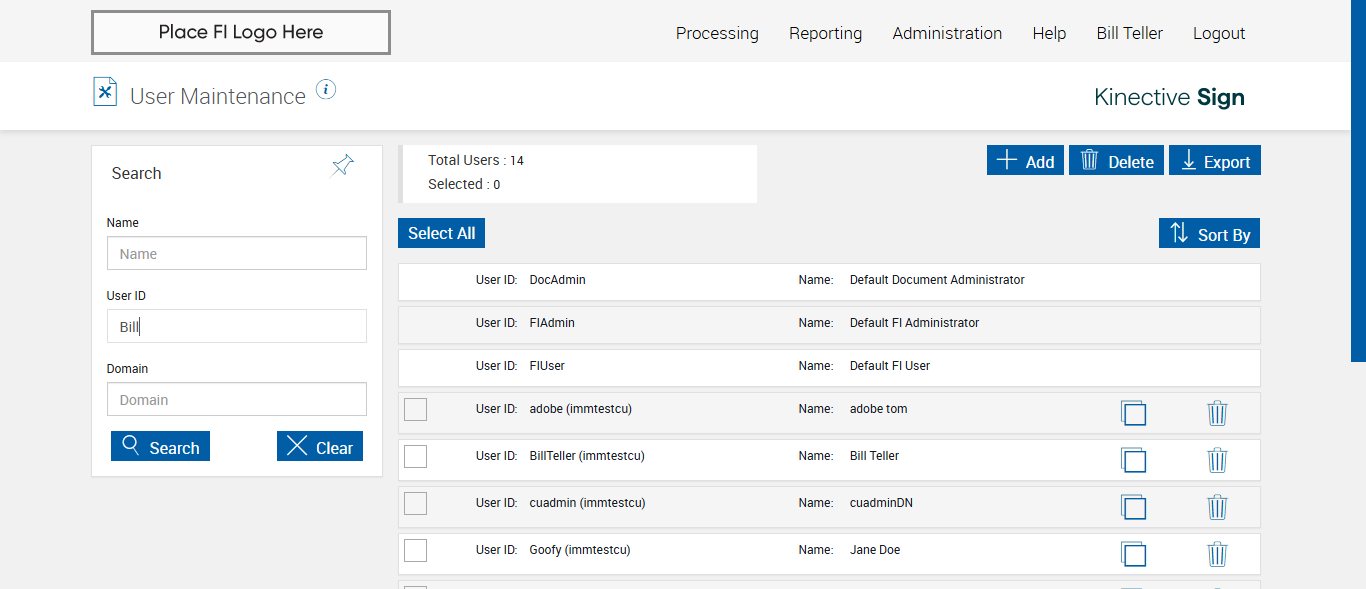Click trash icon on BillTeller row
Image resolution: width=1366 pixels, height=589 pixels.
pyautogui.click(x=1217, y=460)
